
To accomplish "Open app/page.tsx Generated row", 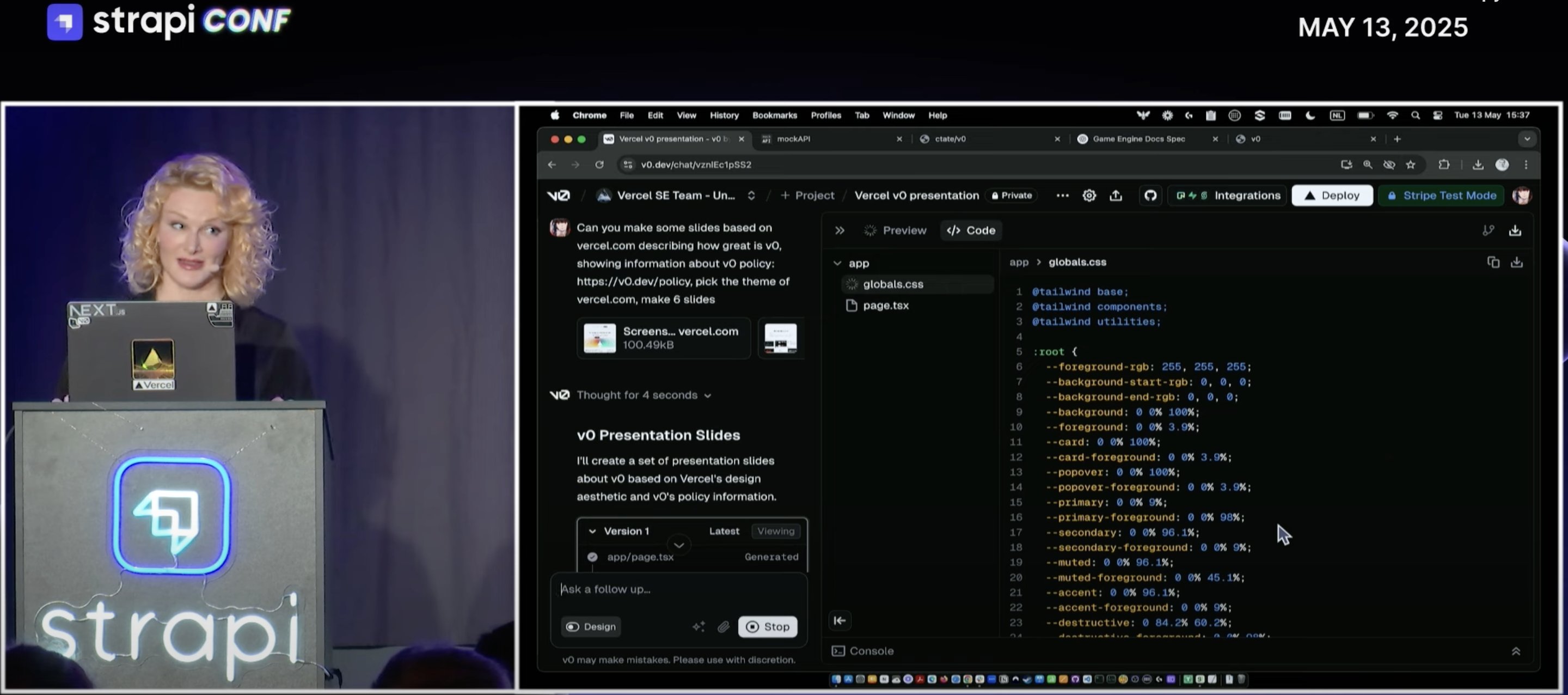I will pyautogui.click(x=692, y=557).
